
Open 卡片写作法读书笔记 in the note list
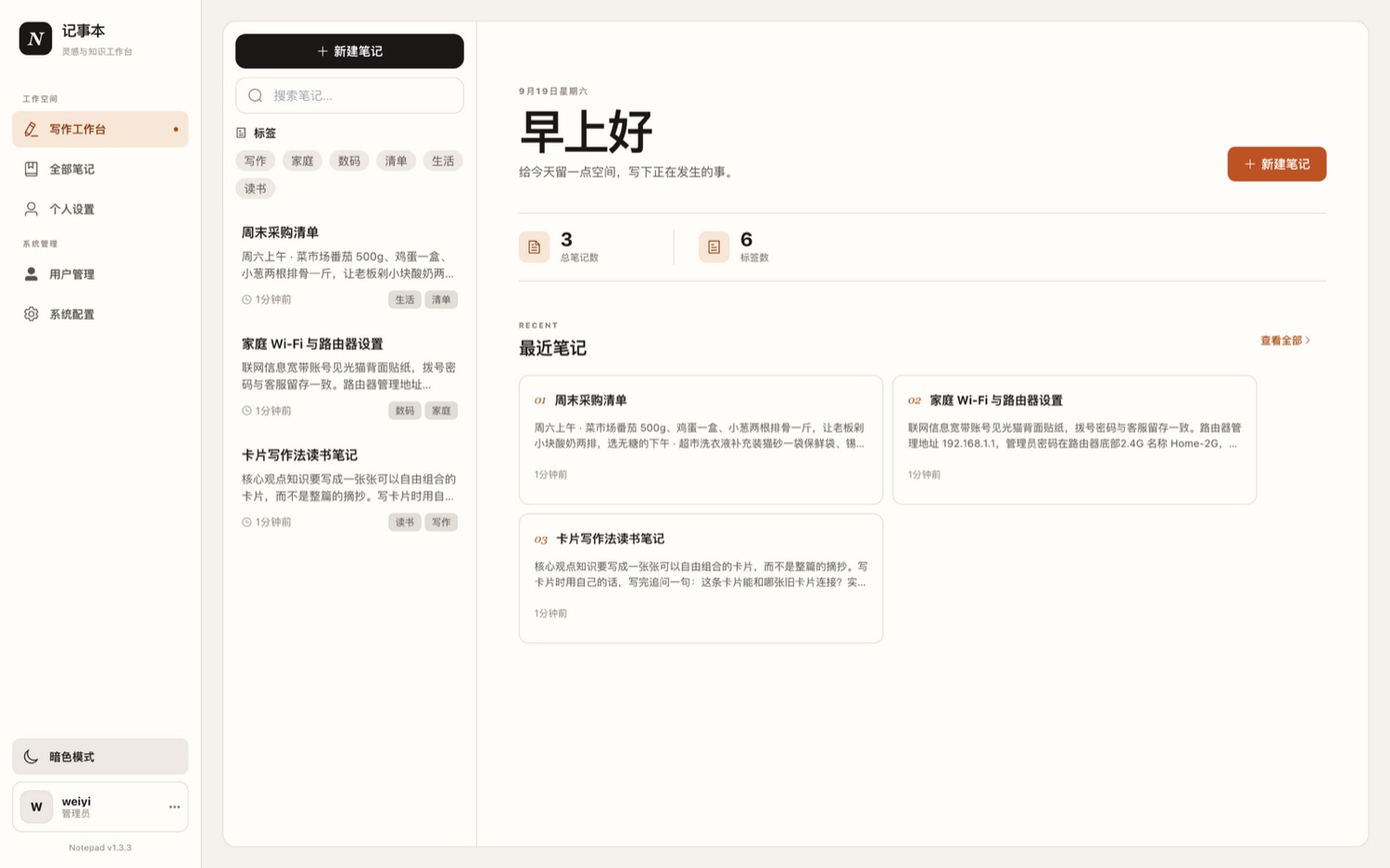[349, 487]
